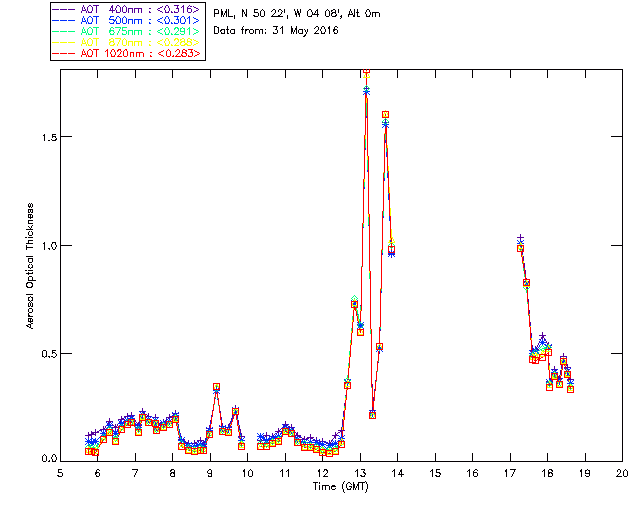Click the x-axis tick label 13
This screenshot has height=512, width=640.
click(360, 473)
